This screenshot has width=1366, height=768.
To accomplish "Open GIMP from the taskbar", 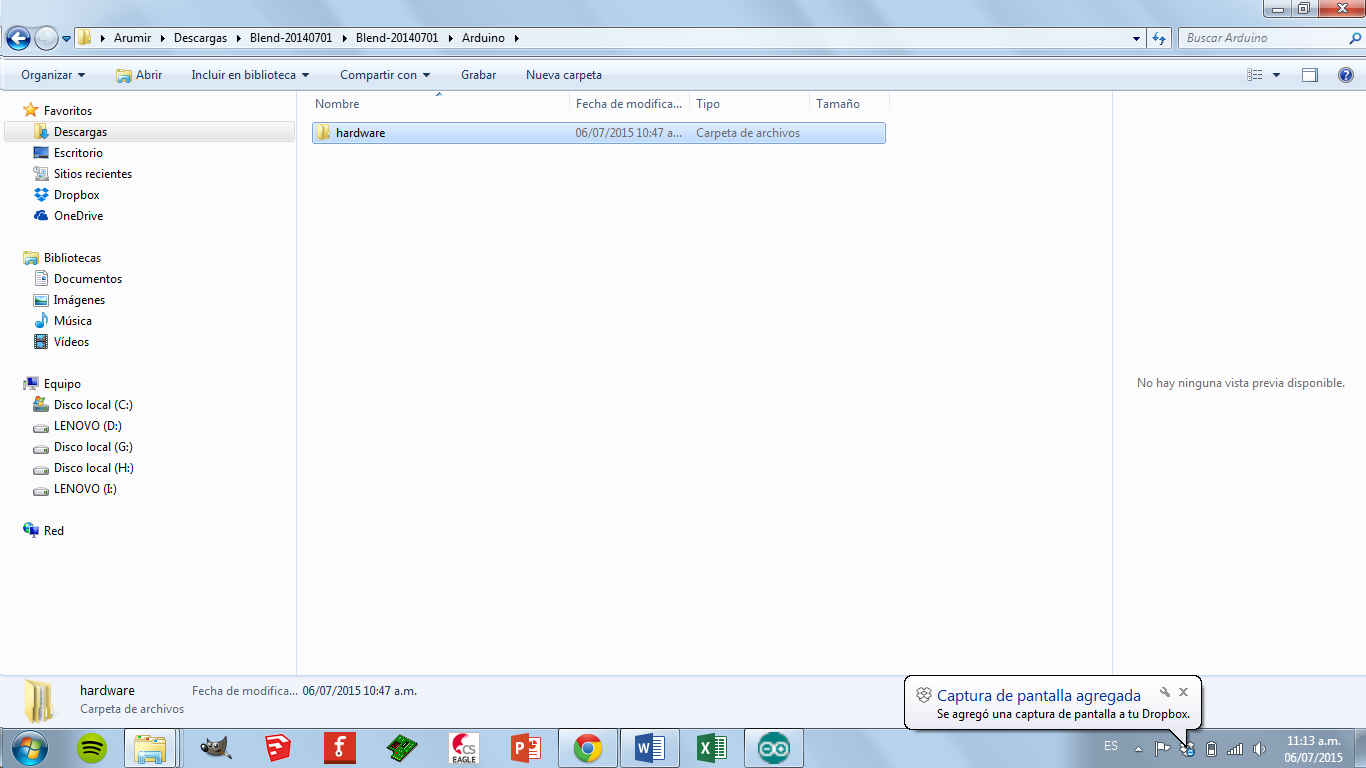I will click(216, 747).
